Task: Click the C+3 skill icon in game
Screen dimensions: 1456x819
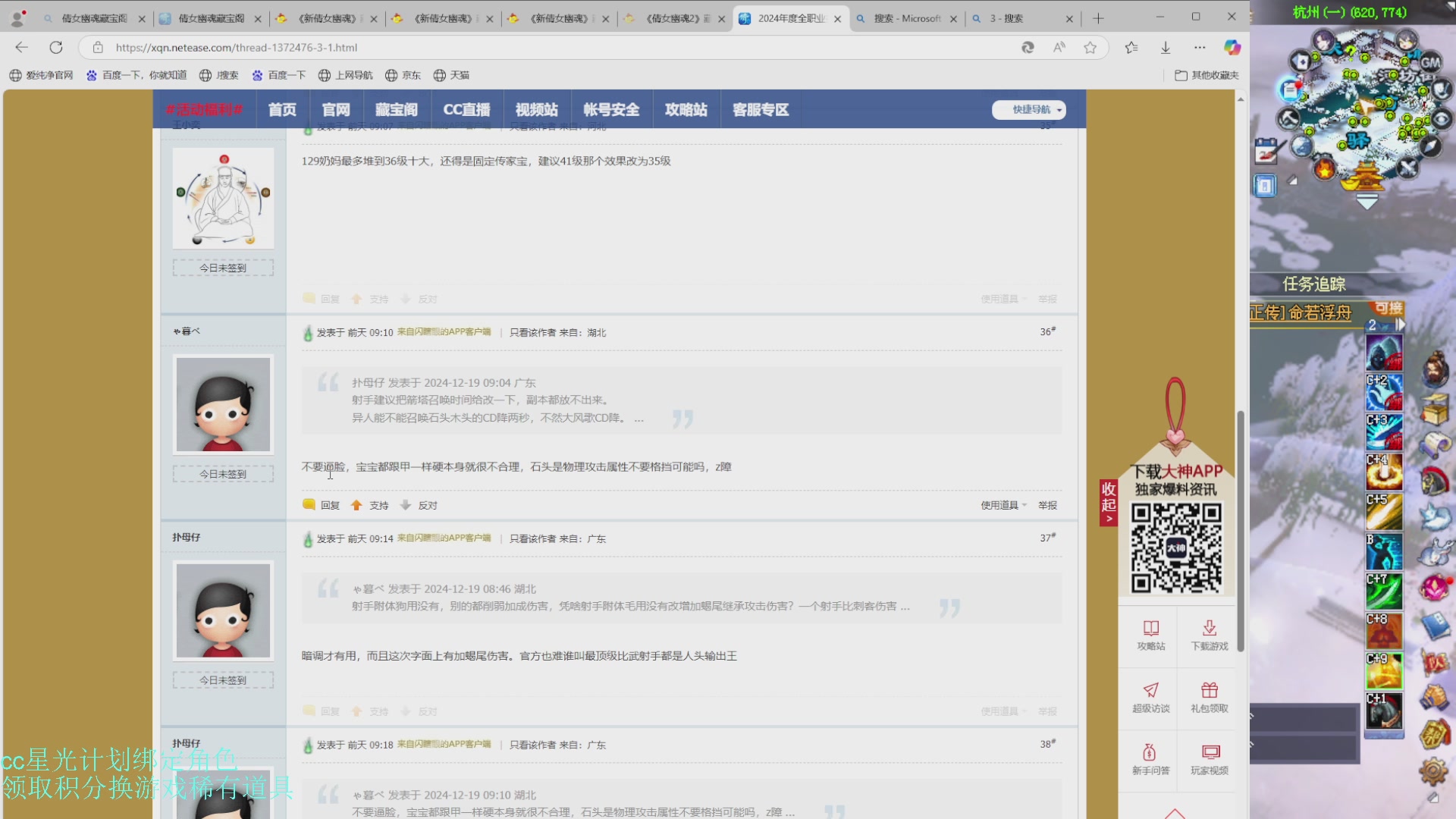Action: 1384,431
